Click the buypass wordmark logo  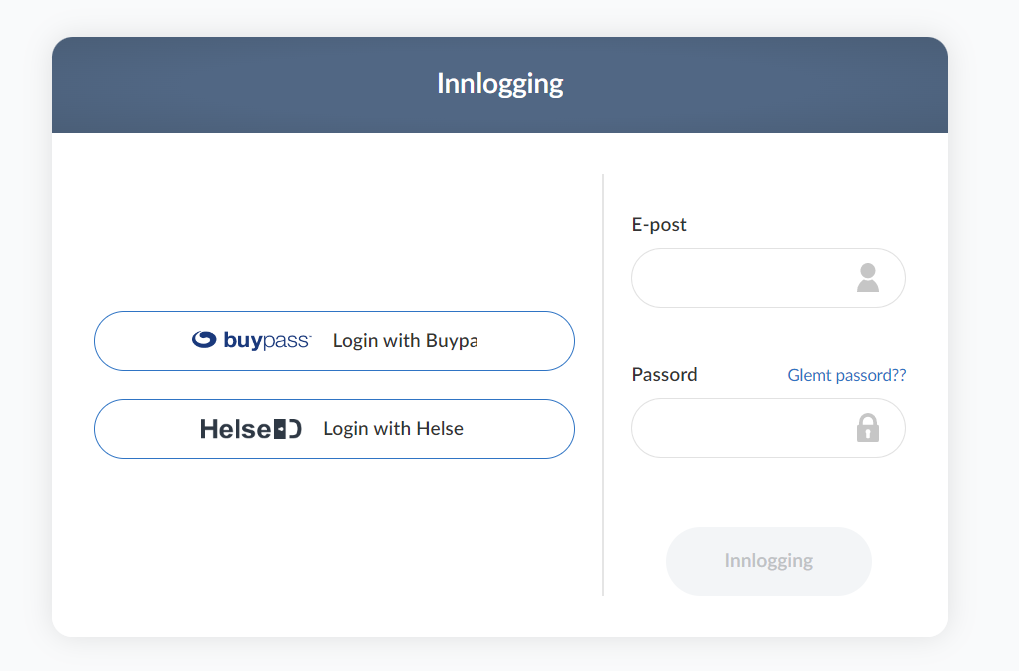268,340
